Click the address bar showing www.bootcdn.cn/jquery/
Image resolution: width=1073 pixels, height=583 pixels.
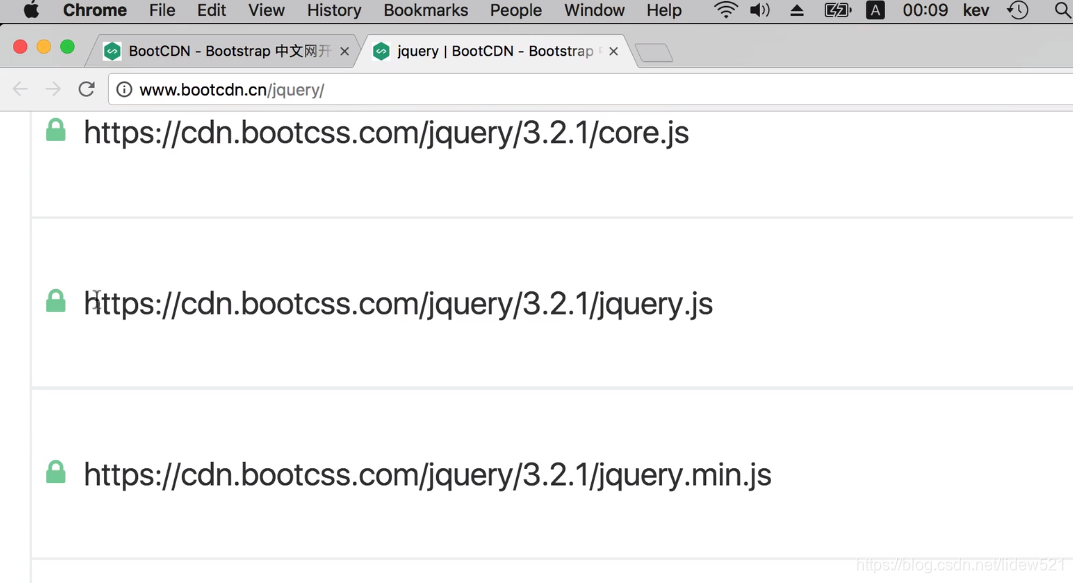[x=591, y=90]
